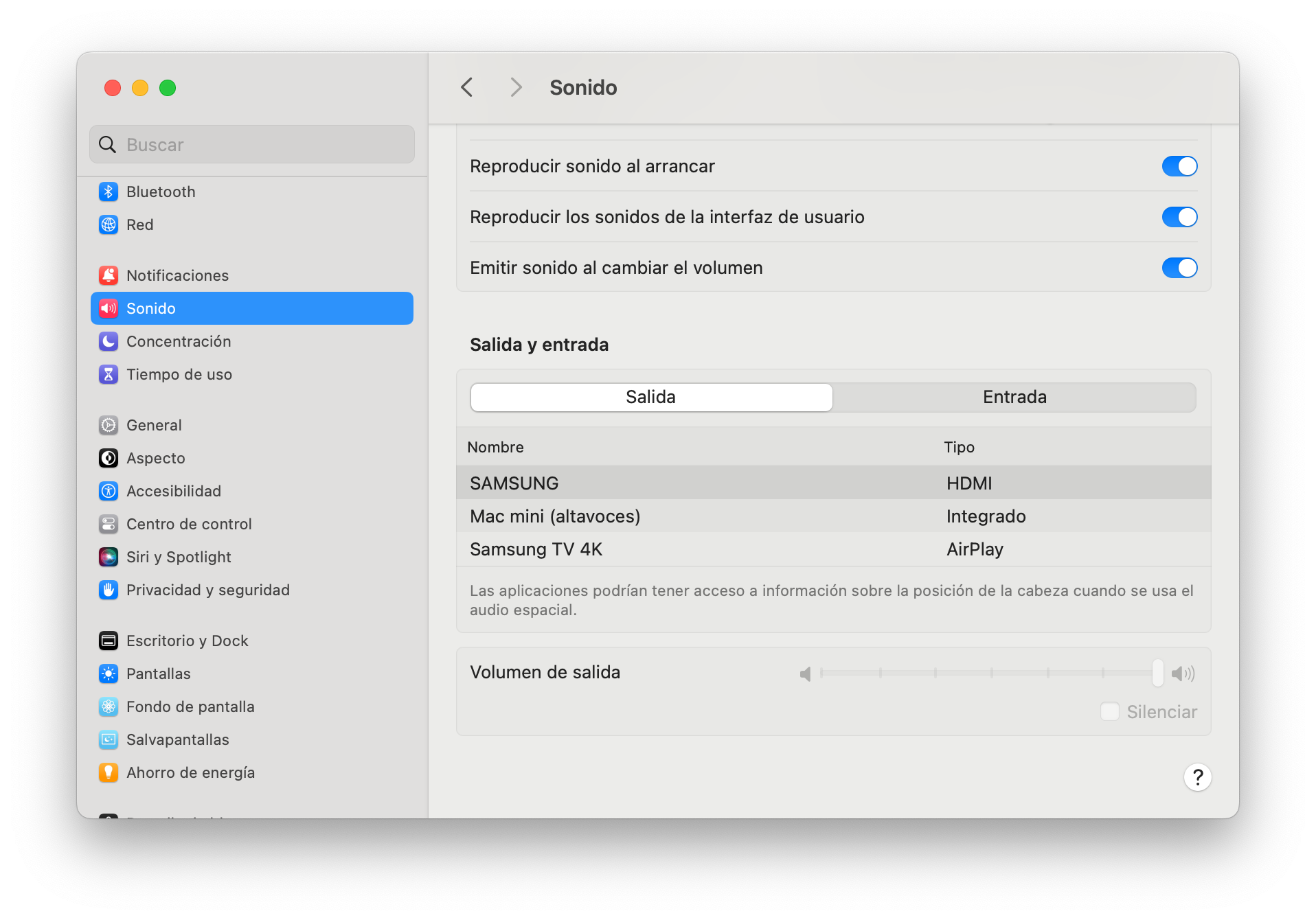Image resolution: width=1316 pixels, height=920 pixels.
Task: Switch to the Entrada tab
Action: coord(1014,398)
